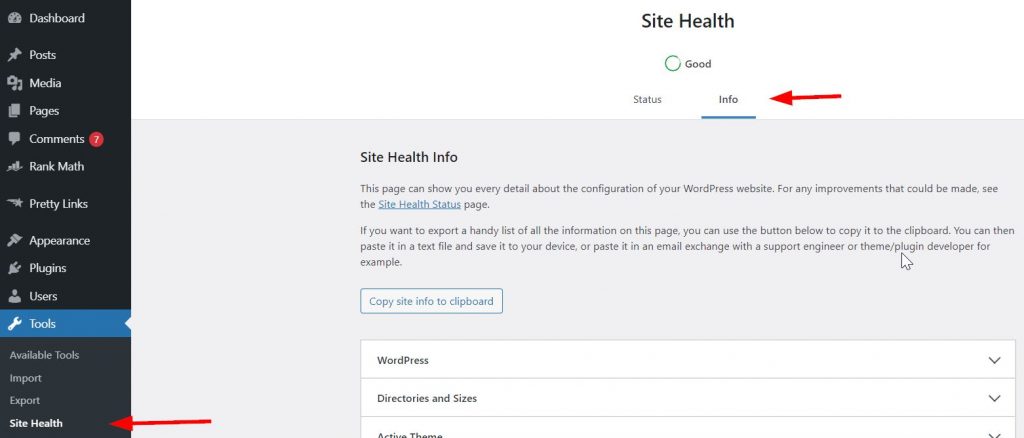The image size is (1024, 438).
Task: Click the red 7 comments badge
Action: [x=96, y=139]
